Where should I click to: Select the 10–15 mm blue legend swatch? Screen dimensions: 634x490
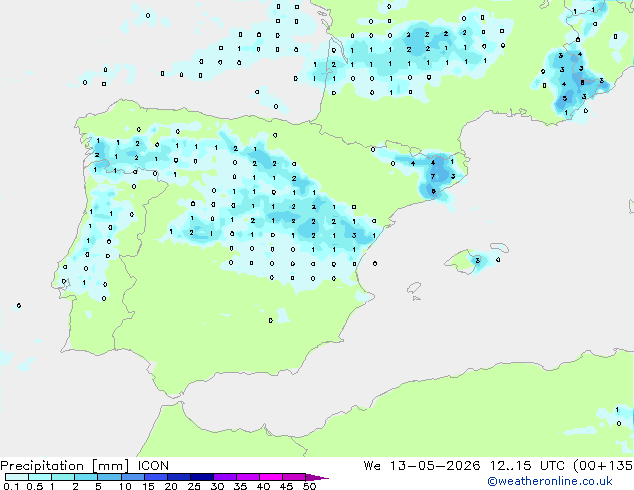[x=132, y=477]
